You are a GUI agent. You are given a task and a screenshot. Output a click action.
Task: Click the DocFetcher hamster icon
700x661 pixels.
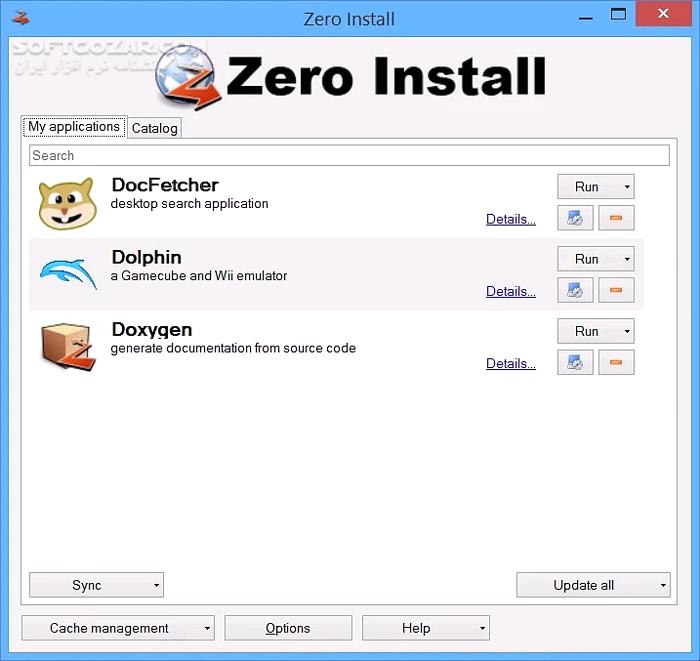[x=67, y=203]
